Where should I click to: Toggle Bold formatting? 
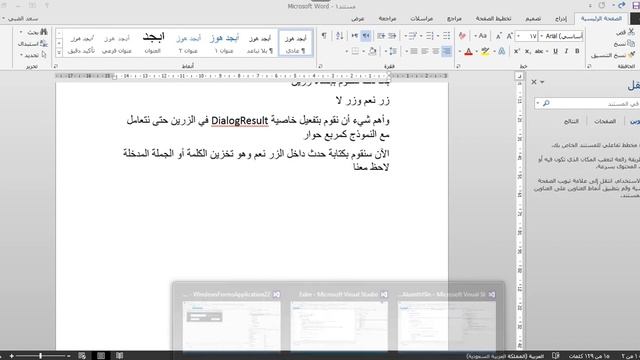pyautogui.click(x=577, y=51)
